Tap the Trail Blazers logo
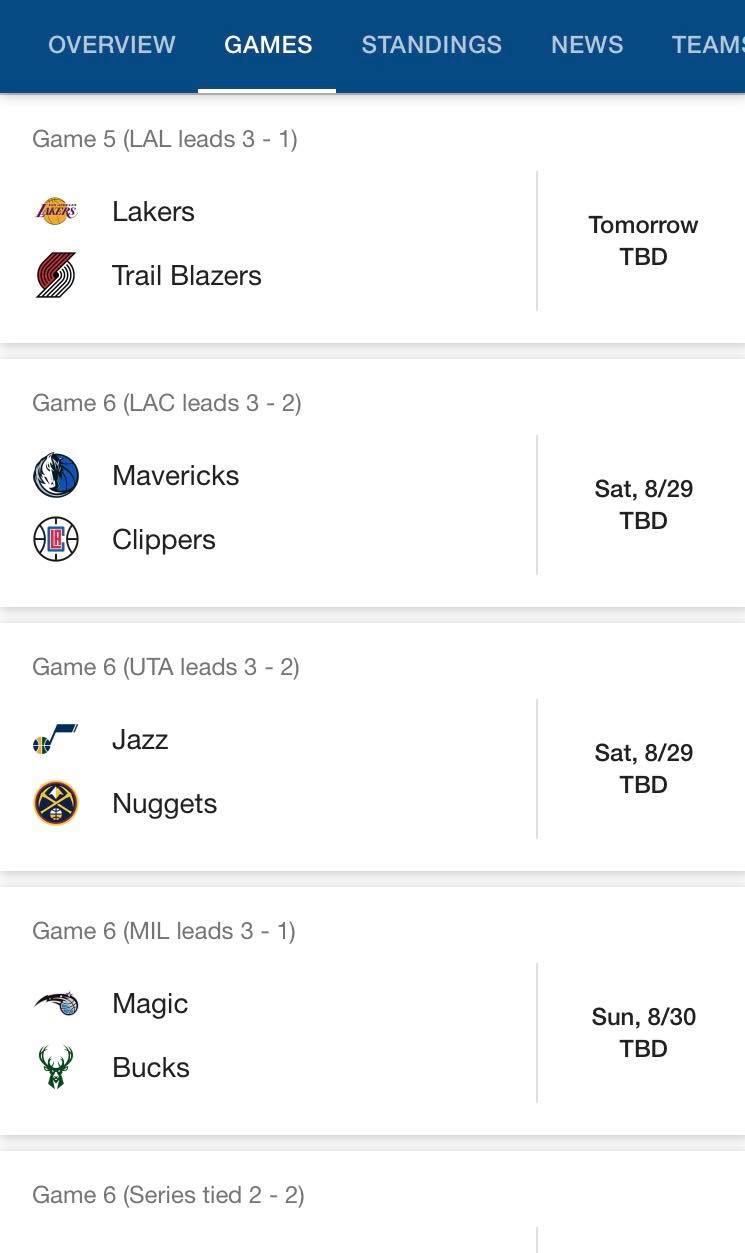The height and width of the screenshot is (1253, 745). tap(56, 275)
